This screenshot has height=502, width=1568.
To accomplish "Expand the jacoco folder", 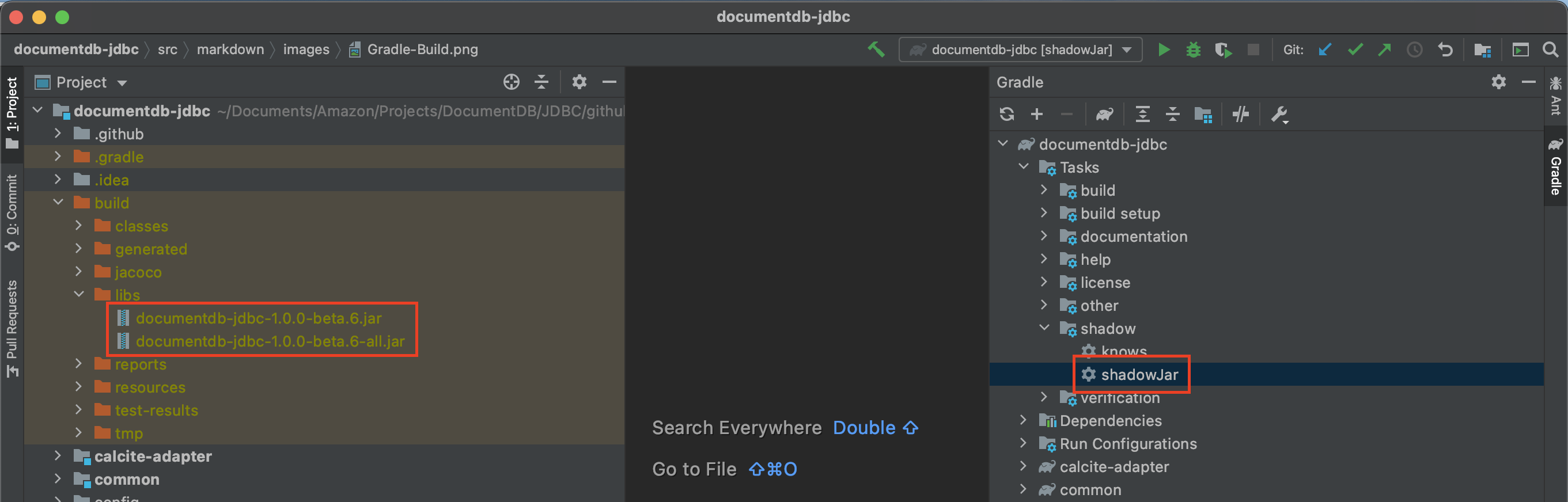I will tap(78, 271).
